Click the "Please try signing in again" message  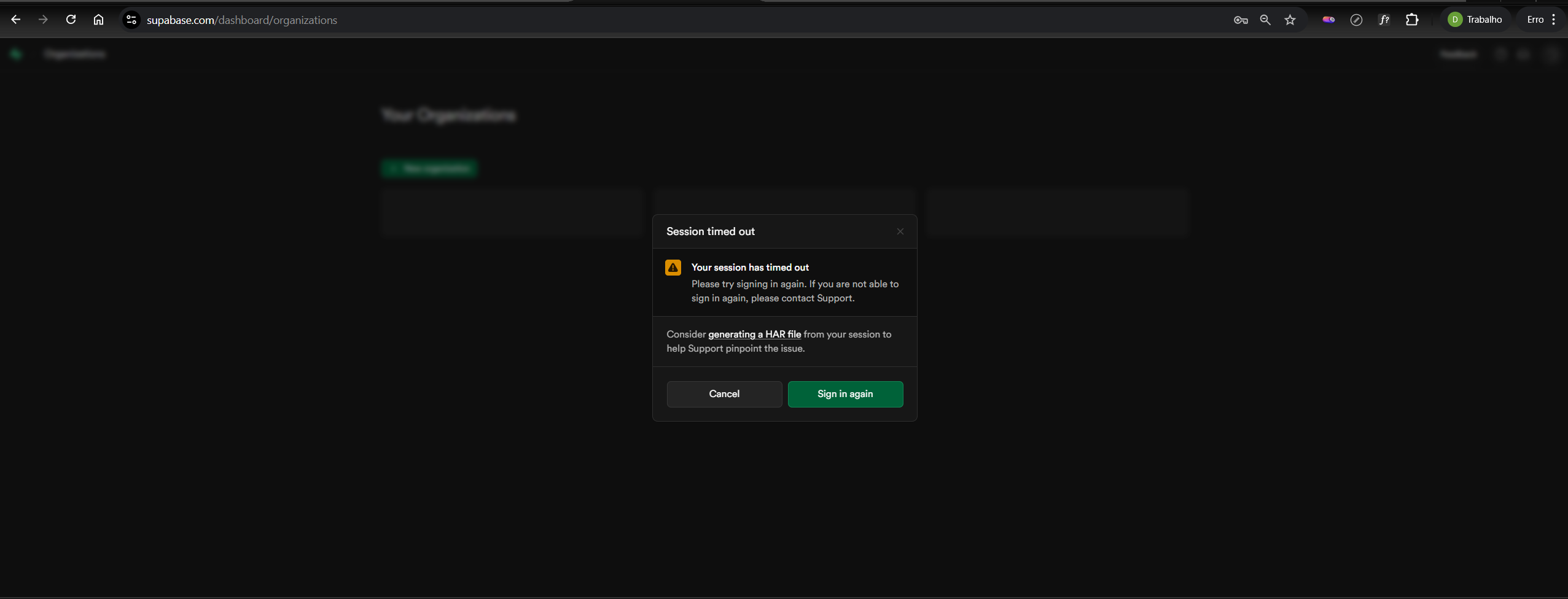795,291
